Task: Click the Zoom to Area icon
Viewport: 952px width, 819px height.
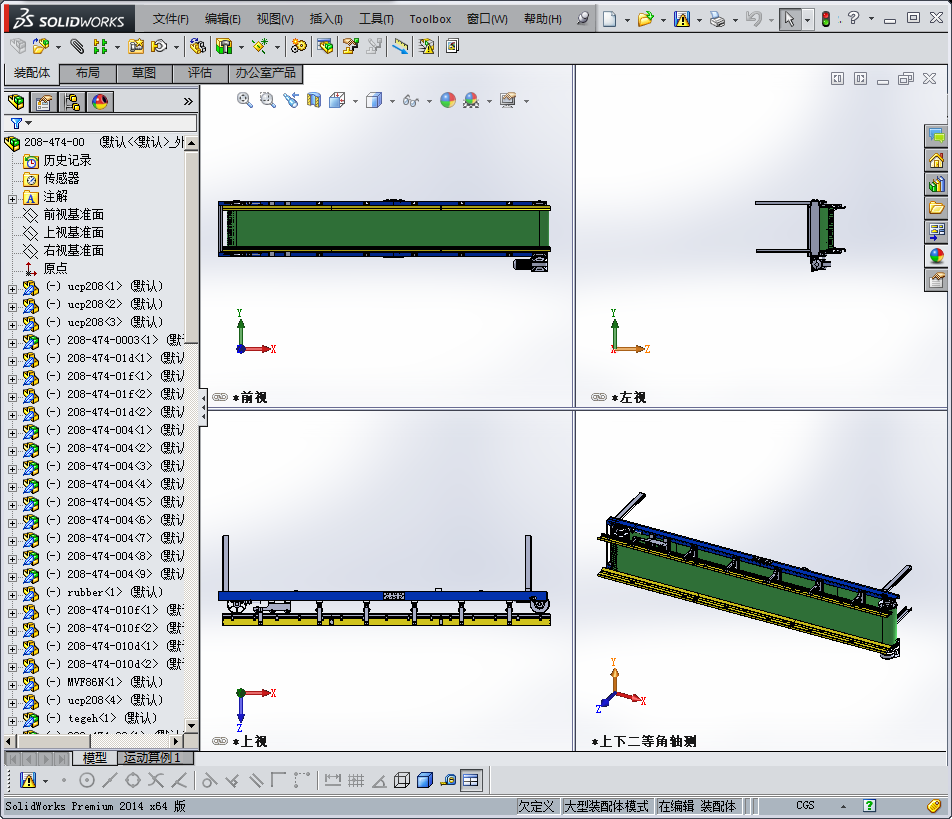Action: [x=268, y=100]
